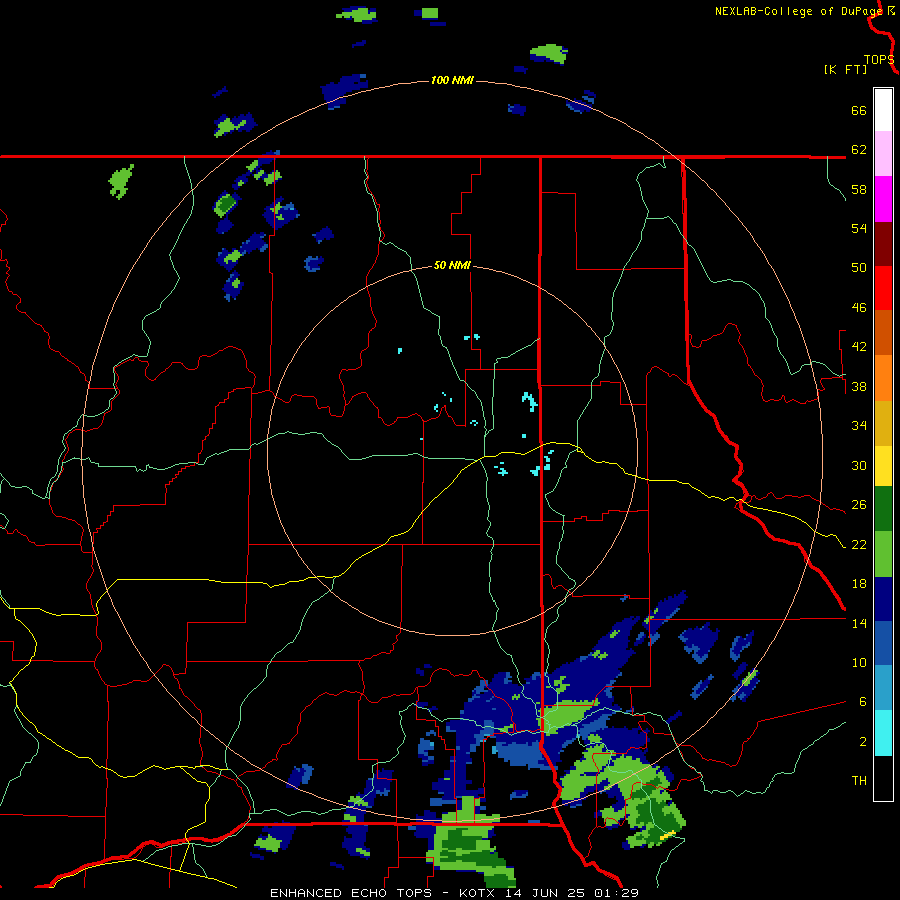Click the bright red 50 kft legend swatch
The height and width of the screenshot is (900, 900).
point(883,288)
